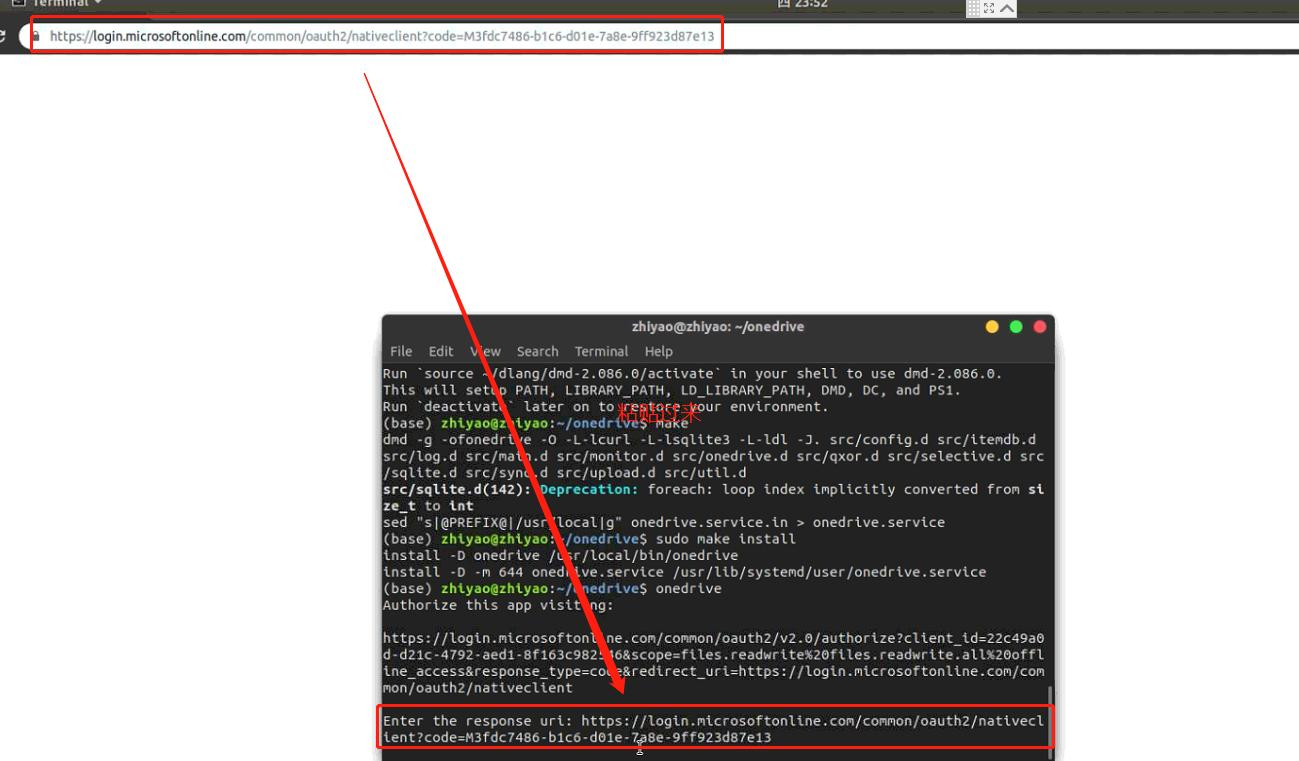The width and height of the screenshot is (1299, 761).
Task: Click the 'ient?code=M3fdc7486' line in the terminal
Action: pyautogui.click(x=577, y=737)
